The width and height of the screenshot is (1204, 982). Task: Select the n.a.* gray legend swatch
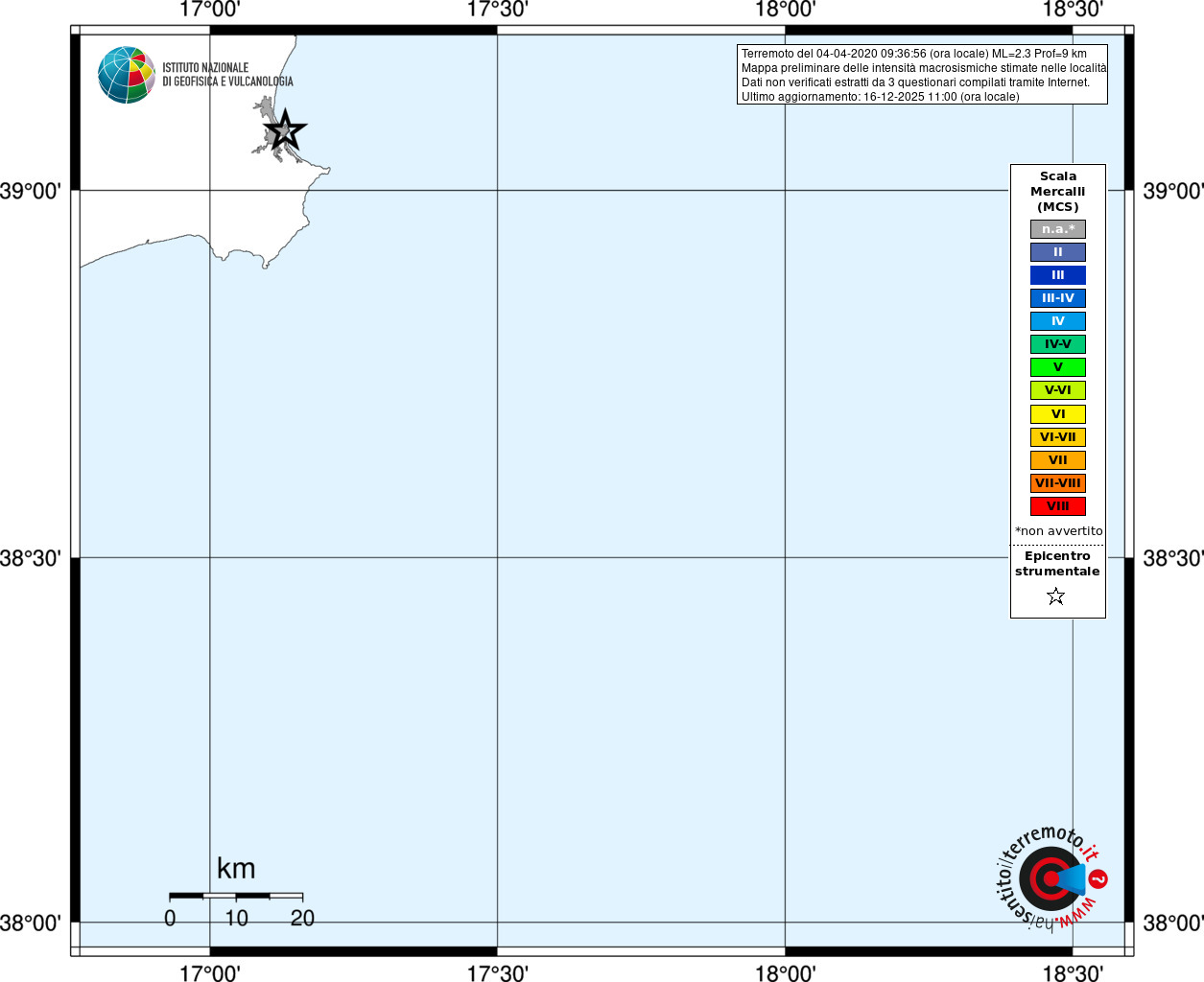pos(1058,229)
